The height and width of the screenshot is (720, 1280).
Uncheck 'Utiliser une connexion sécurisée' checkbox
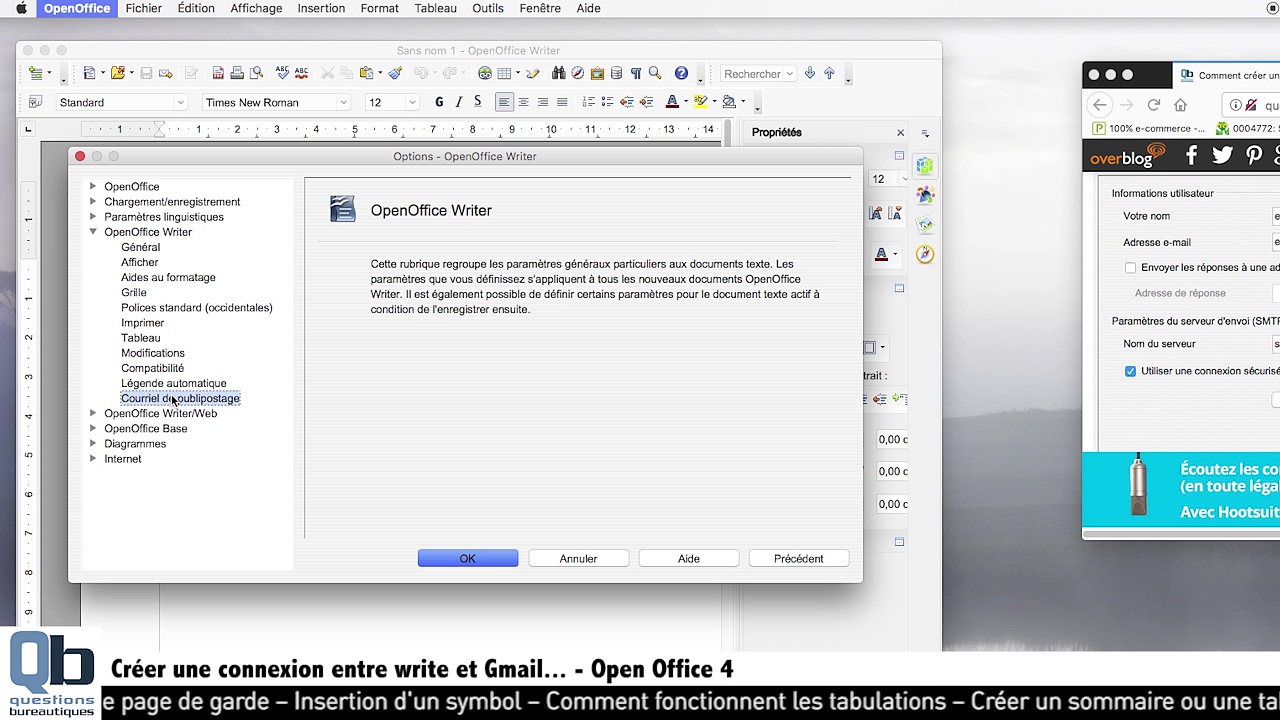coord(1130,371)
